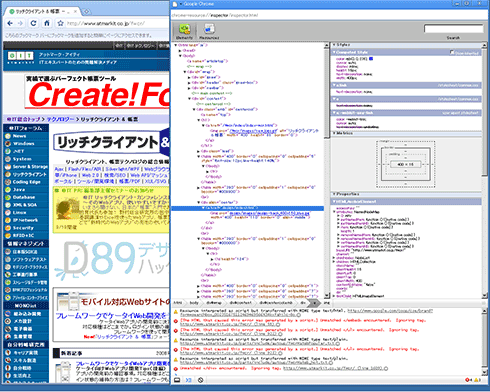Dock inspector using bottom-left dock icon
This screenshot has height=392, width=490.
click(x=177, y=380)
